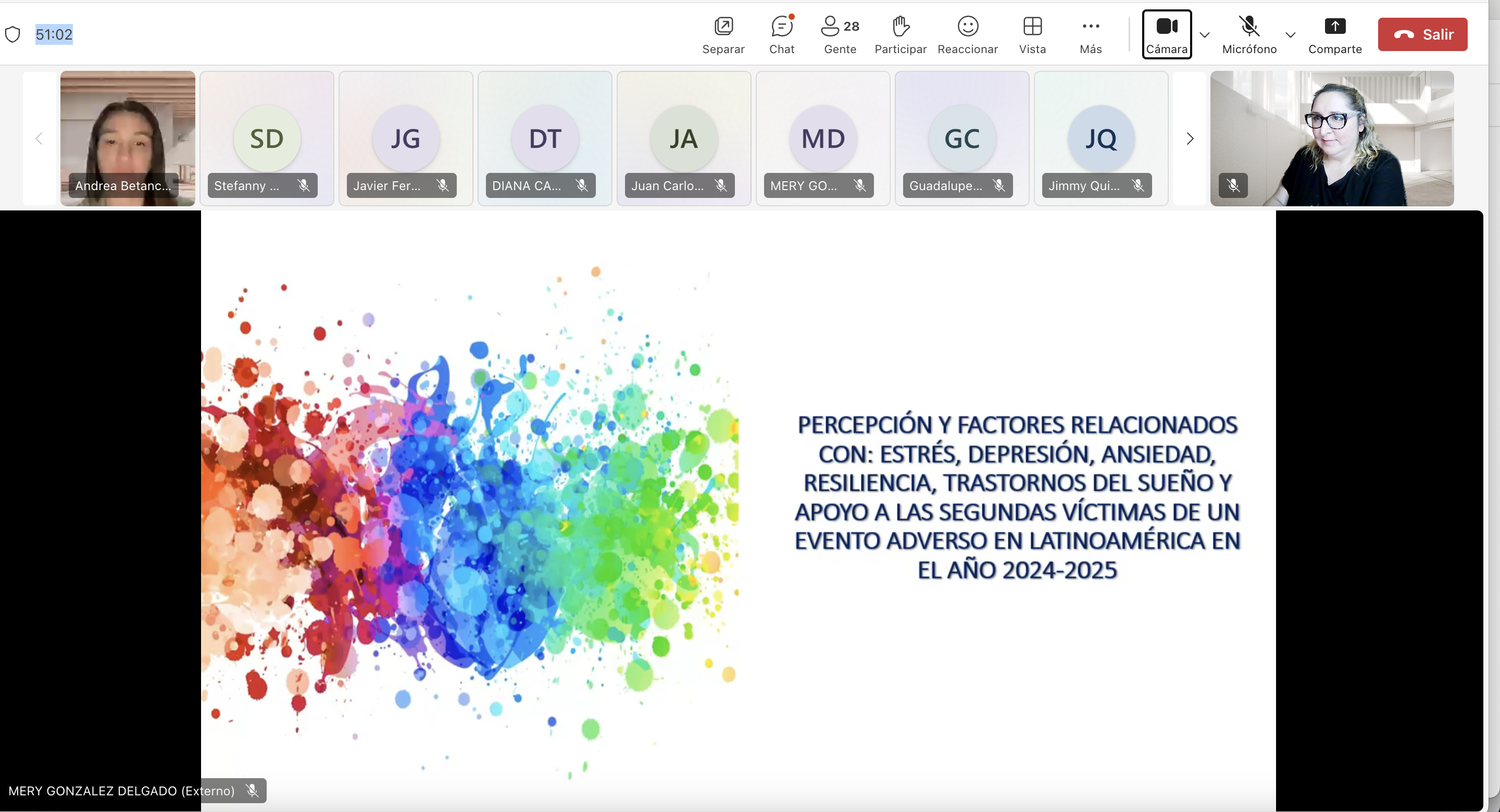Click the shield security icon
The width and height of the screenshot is (1500, 812).
pyautogui.click(x=13, y=34)
